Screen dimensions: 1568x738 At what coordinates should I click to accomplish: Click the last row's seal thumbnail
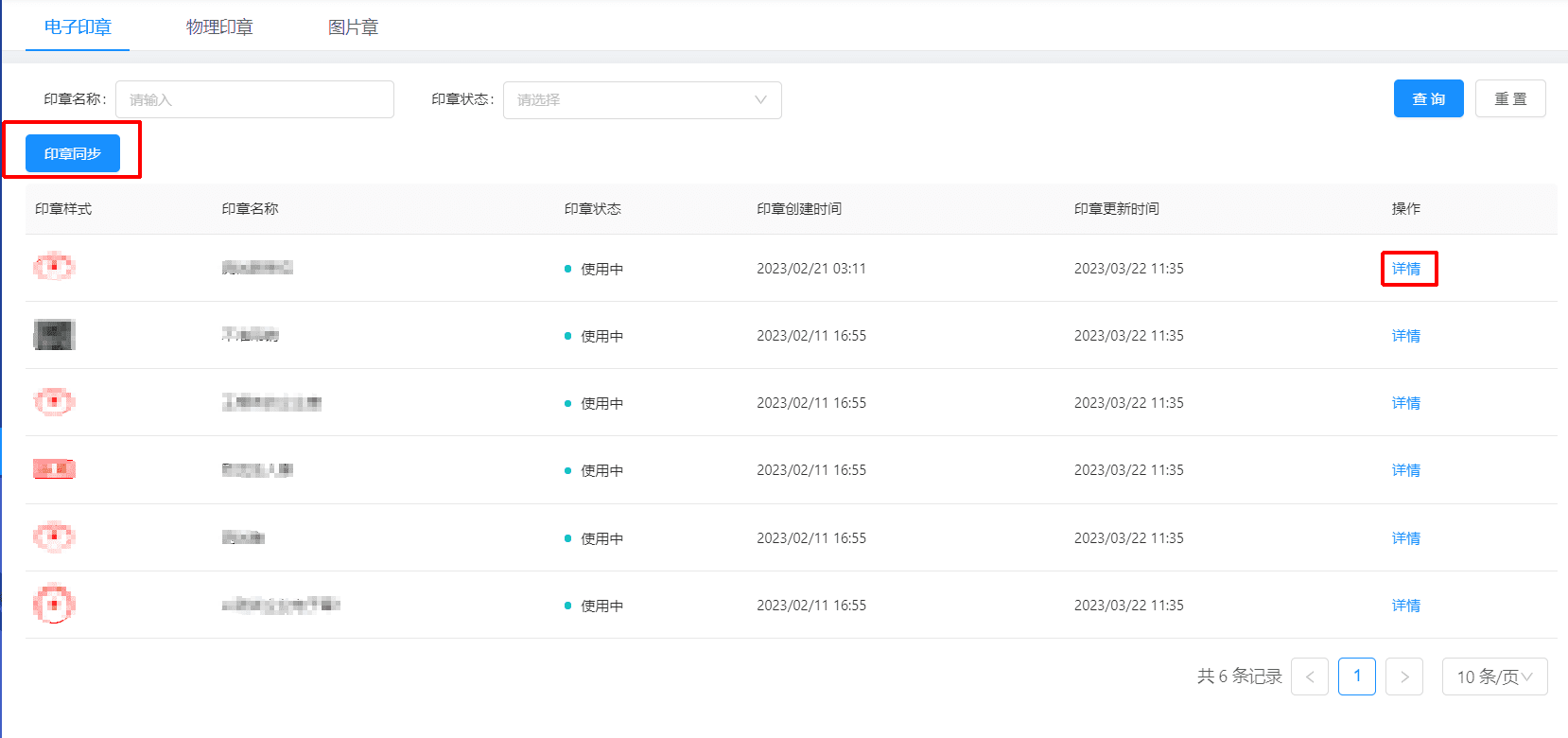pos(54,604)
